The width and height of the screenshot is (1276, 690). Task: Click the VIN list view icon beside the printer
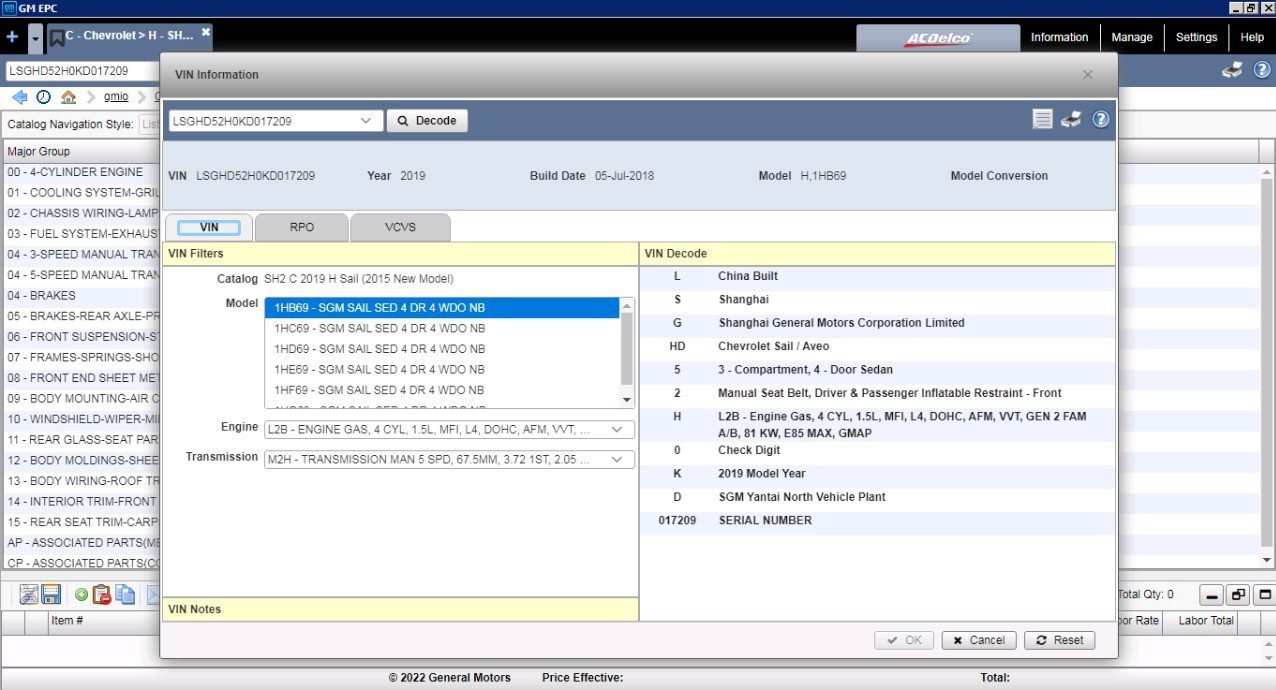coord(1042,119)
